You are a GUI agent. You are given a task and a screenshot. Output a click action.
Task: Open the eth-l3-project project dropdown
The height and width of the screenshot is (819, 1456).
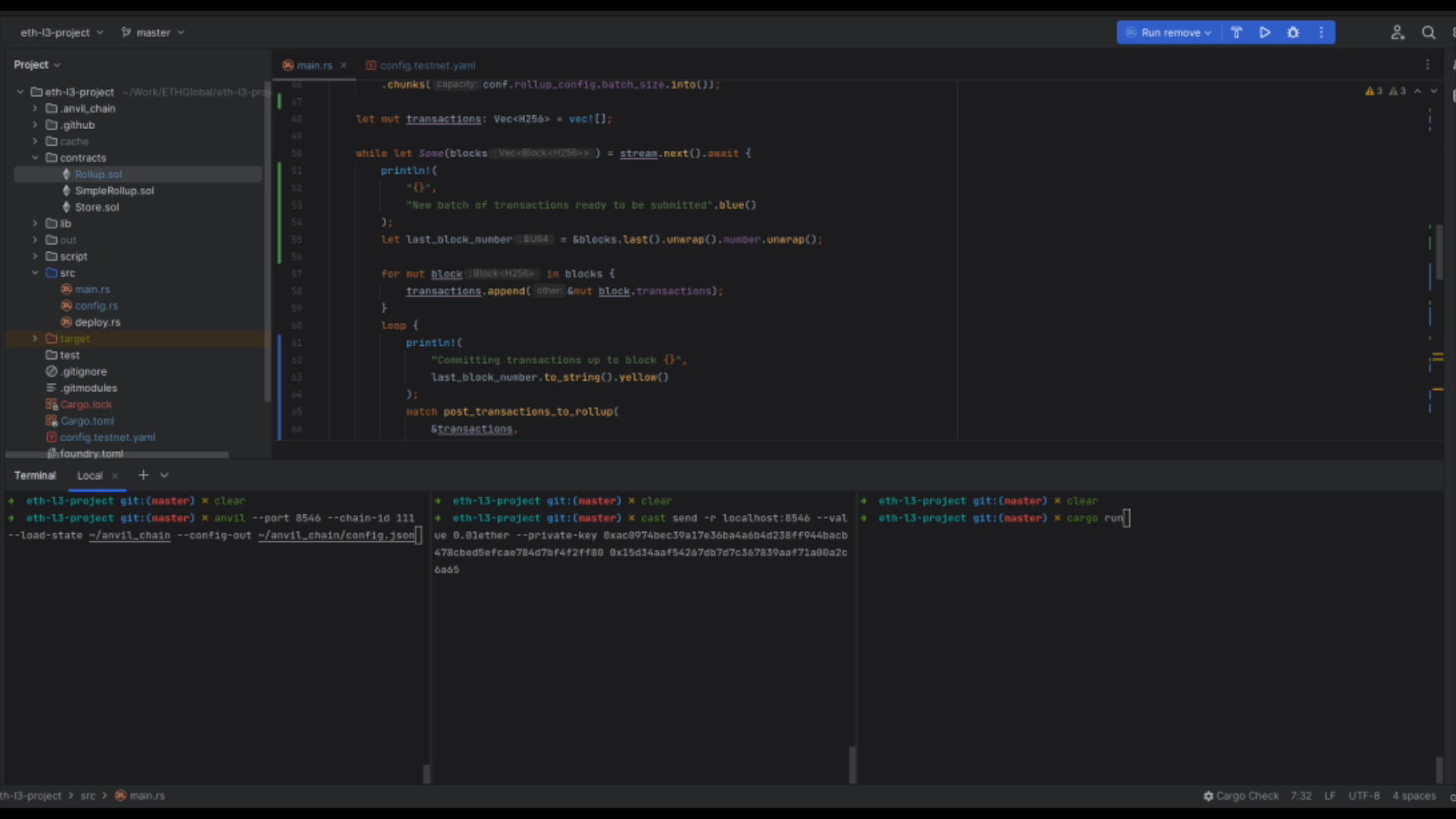click(61, 33)
